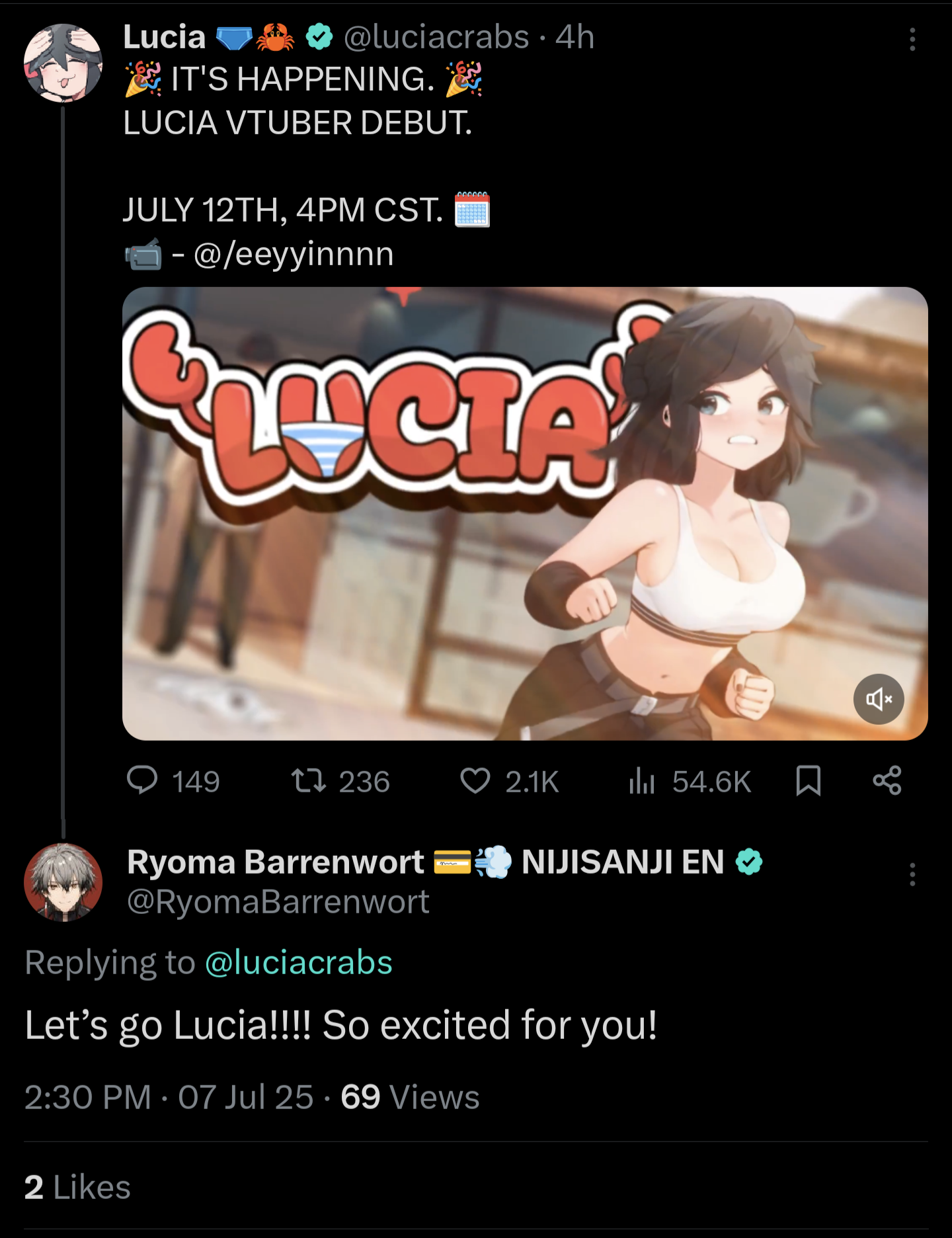Open the @luciacrabs link in Replying to
The height and width of the screenshot is (1238, 952).
(x=299, y=962)
